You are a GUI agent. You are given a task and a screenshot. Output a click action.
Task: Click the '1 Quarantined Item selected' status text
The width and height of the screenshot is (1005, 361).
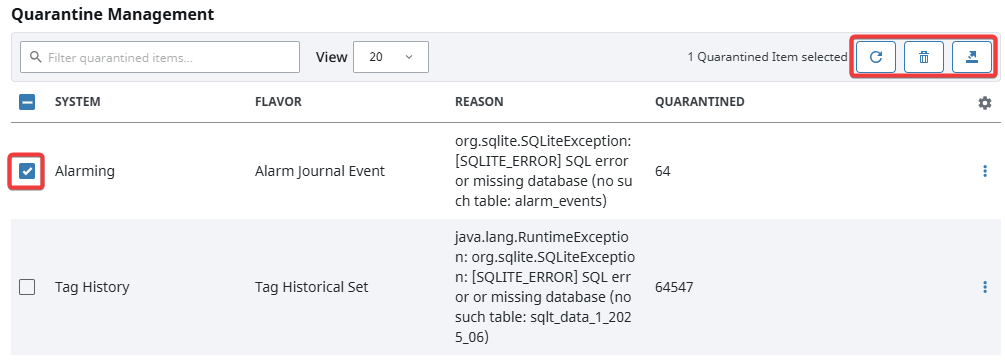pos(767,57)
